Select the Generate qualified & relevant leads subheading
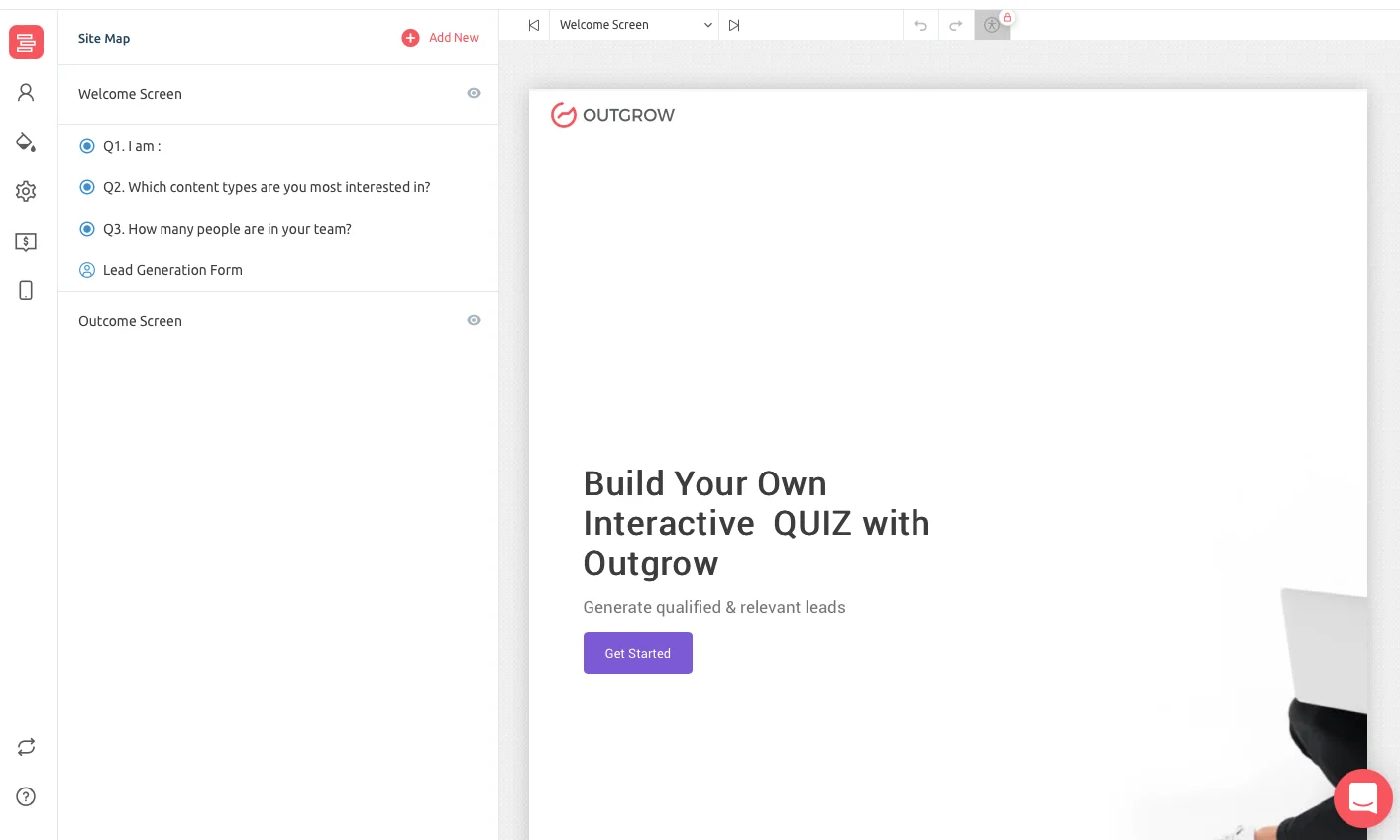The width and height of the screenshot is (1400, 840). 714,607
